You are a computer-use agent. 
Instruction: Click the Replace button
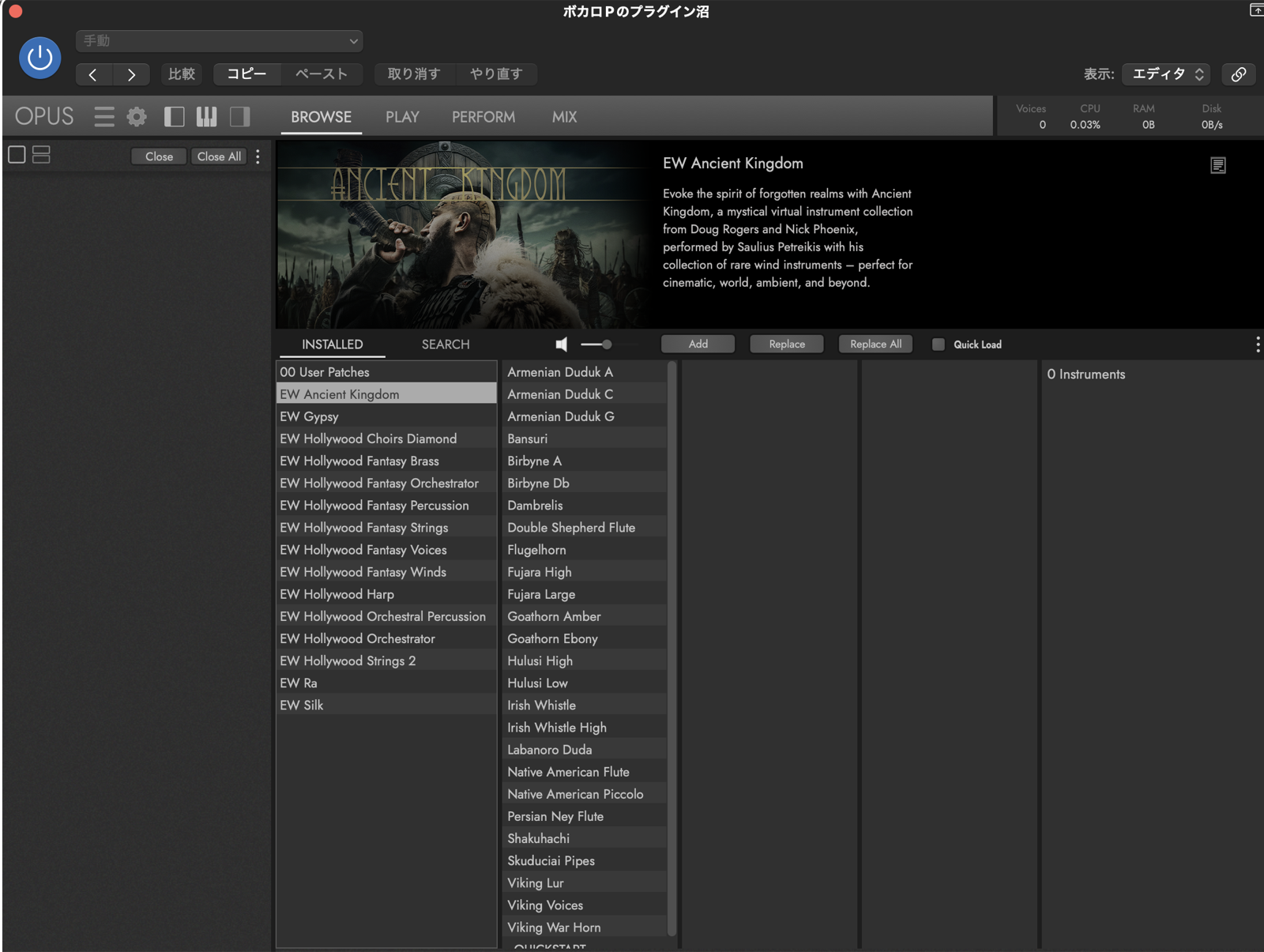click(787, 344)
